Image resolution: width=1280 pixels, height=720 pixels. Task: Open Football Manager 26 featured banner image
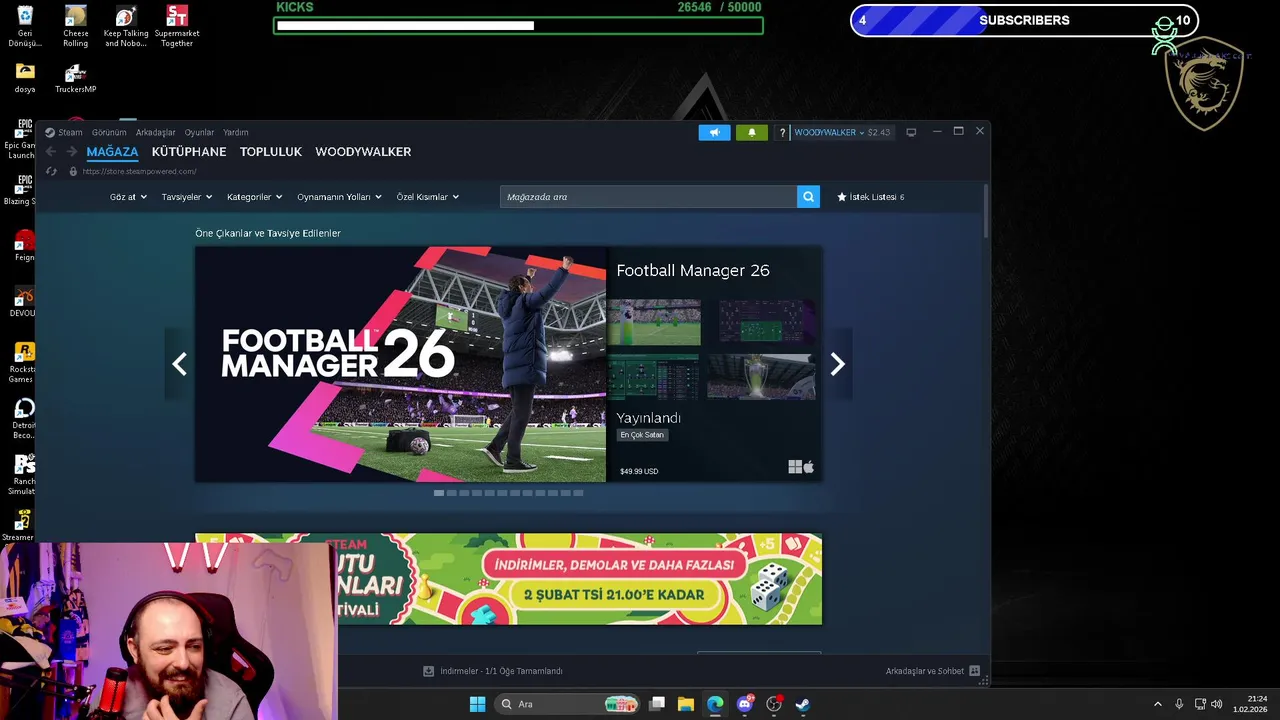pos(400,364)
